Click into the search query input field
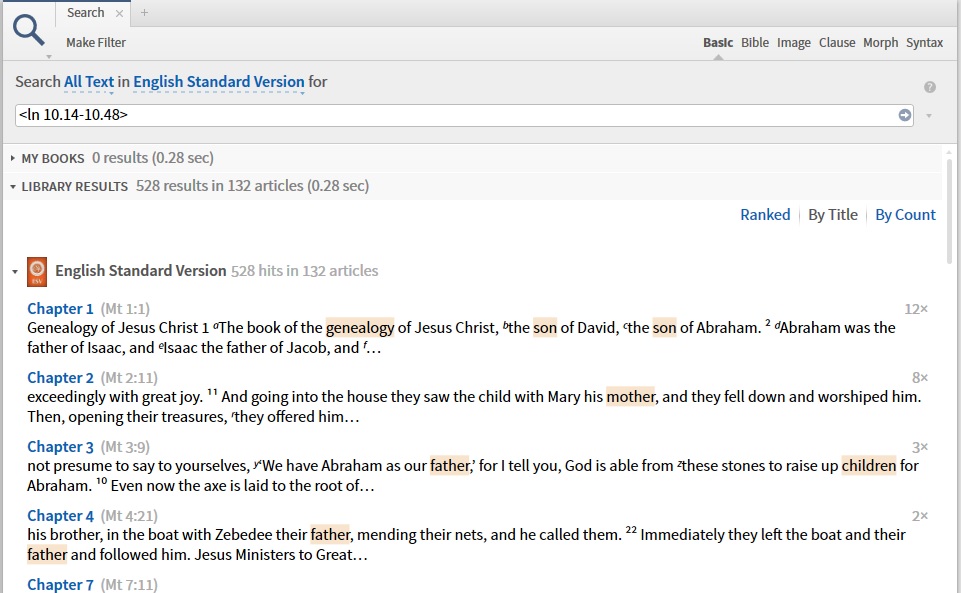This screenshot has height=593, width=961. point(457,115)
